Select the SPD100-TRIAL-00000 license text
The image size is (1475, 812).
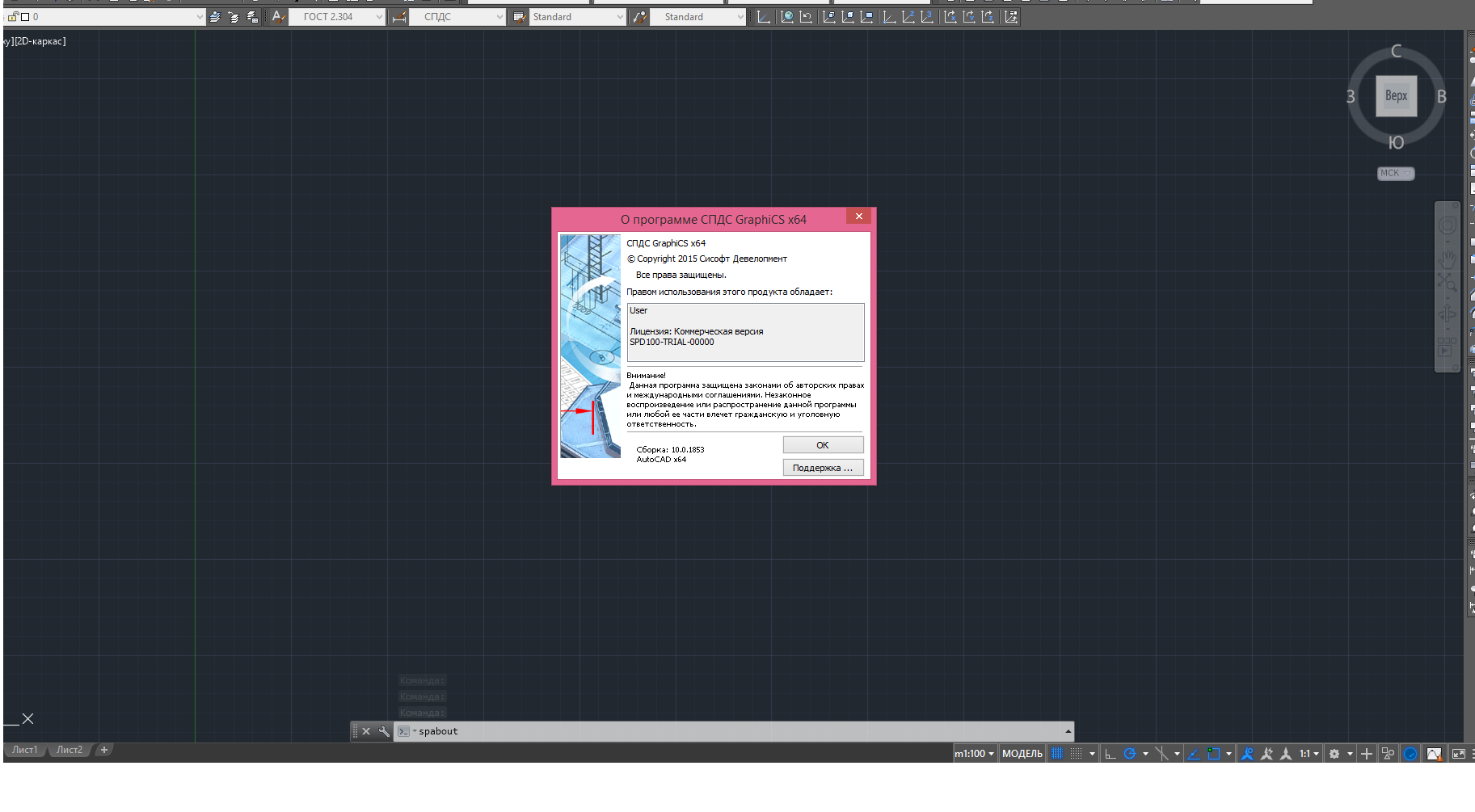672,343
